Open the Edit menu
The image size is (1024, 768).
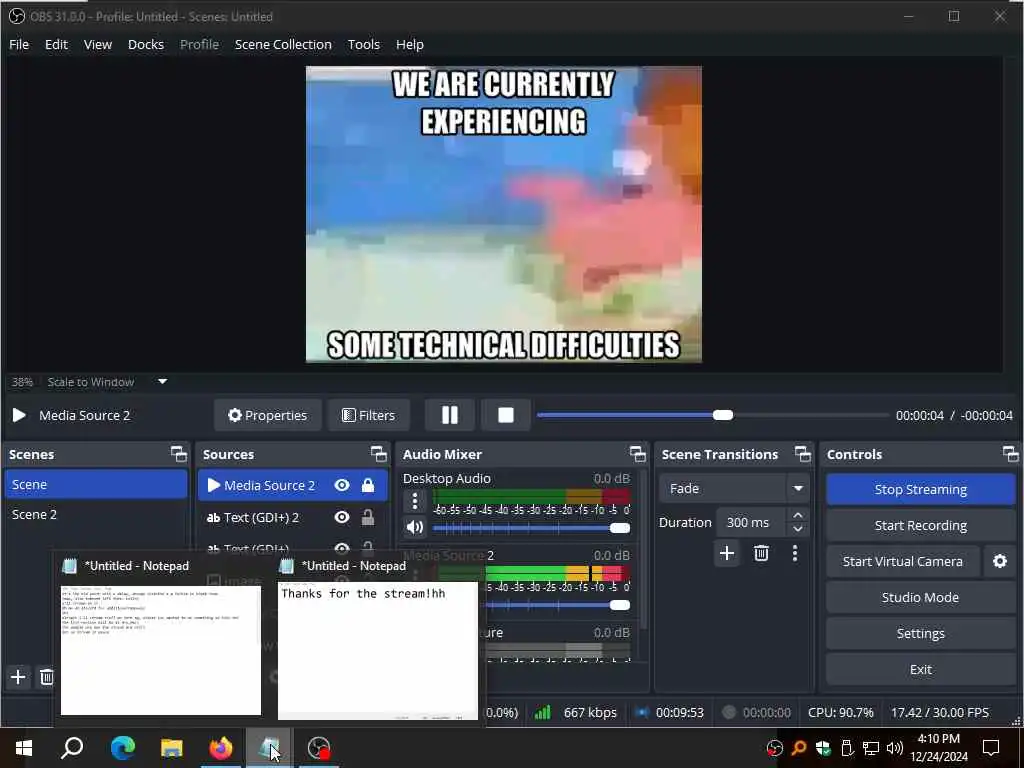click(56, 44)
